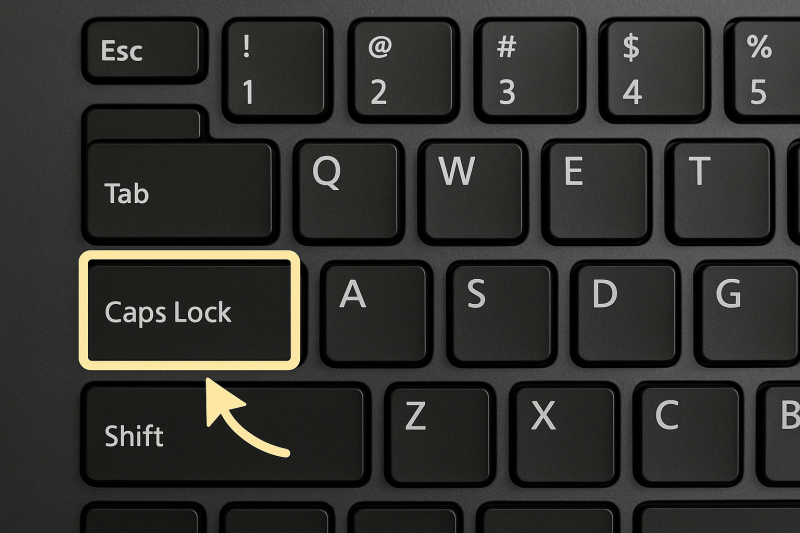Click the 3 hash key

[x=529, y=70]
